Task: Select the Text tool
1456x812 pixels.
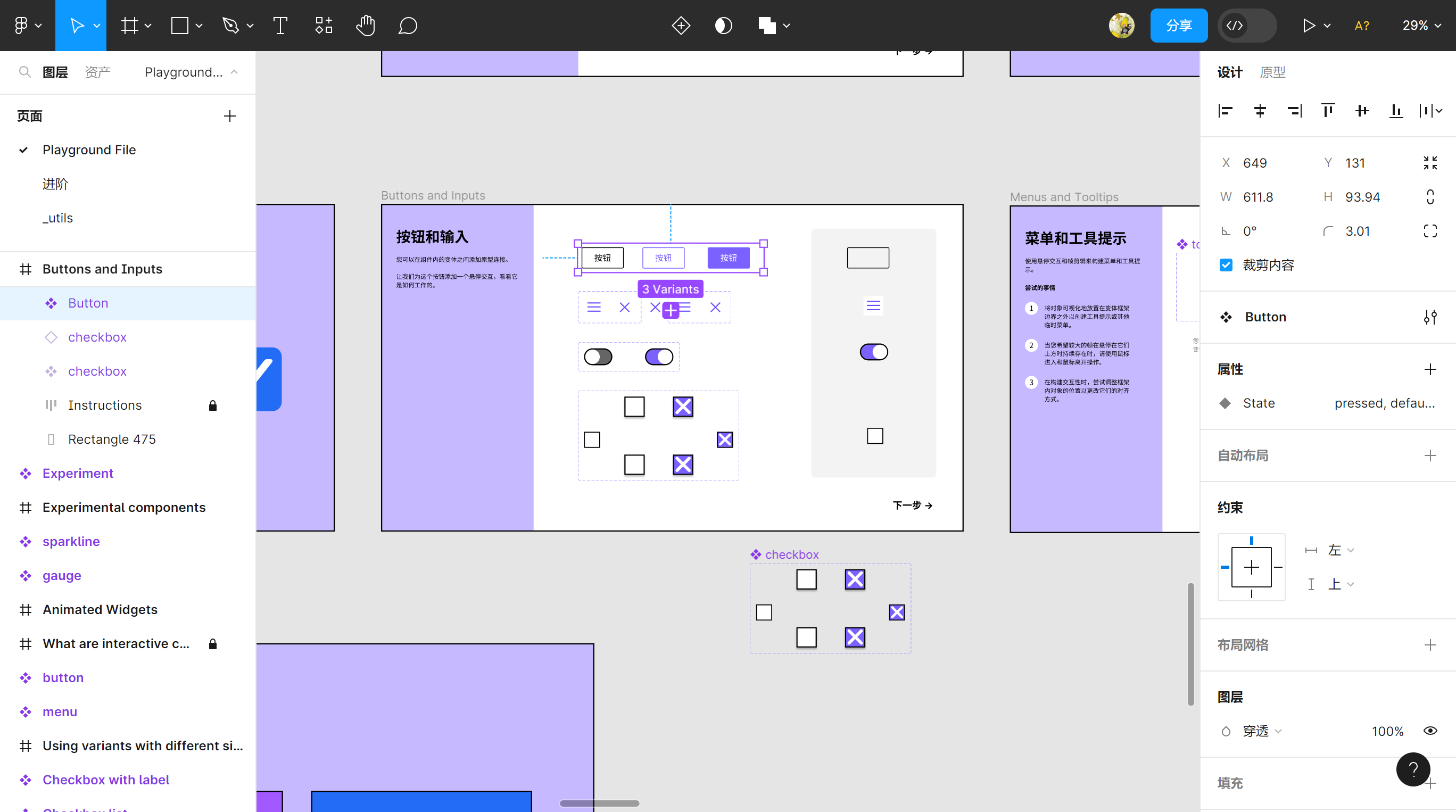Action: click(x=280, y=26)
